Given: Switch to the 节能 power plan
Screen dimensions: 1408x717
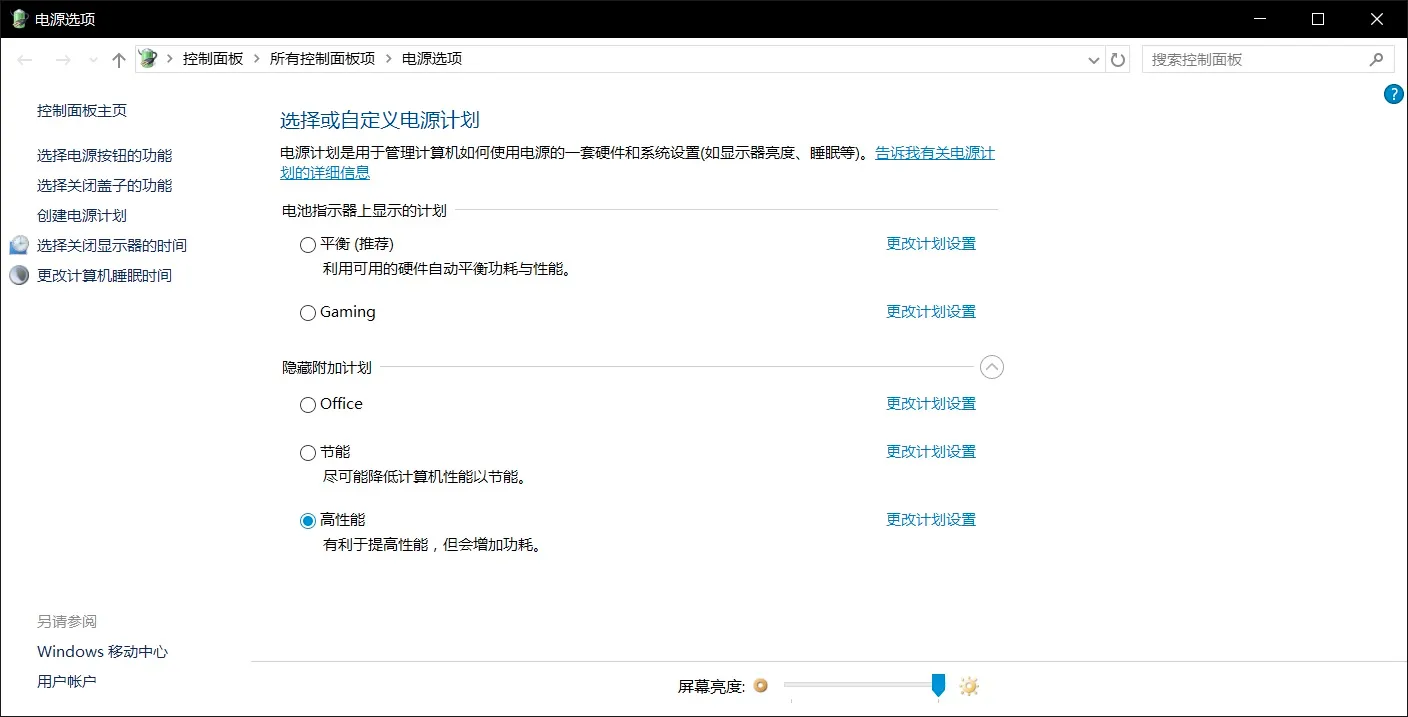Looking at the screenshot, I should tap(307, 452).
